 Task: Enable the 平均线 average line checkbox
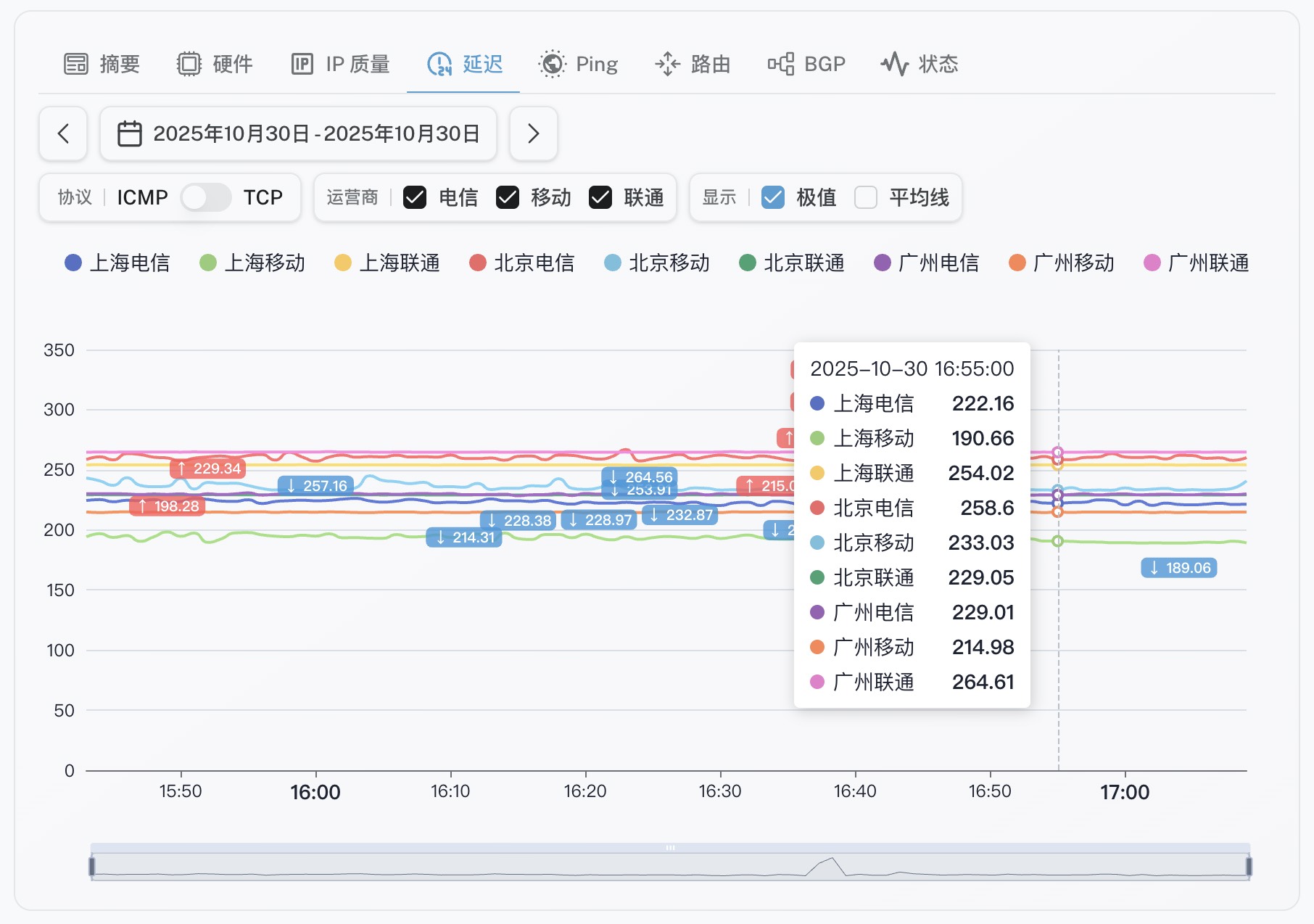[866, 197]
